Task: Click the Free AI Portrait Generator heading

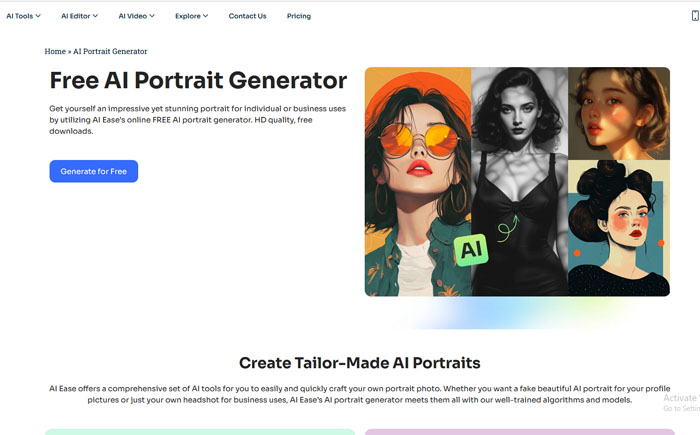Action: tap(198, 80)
